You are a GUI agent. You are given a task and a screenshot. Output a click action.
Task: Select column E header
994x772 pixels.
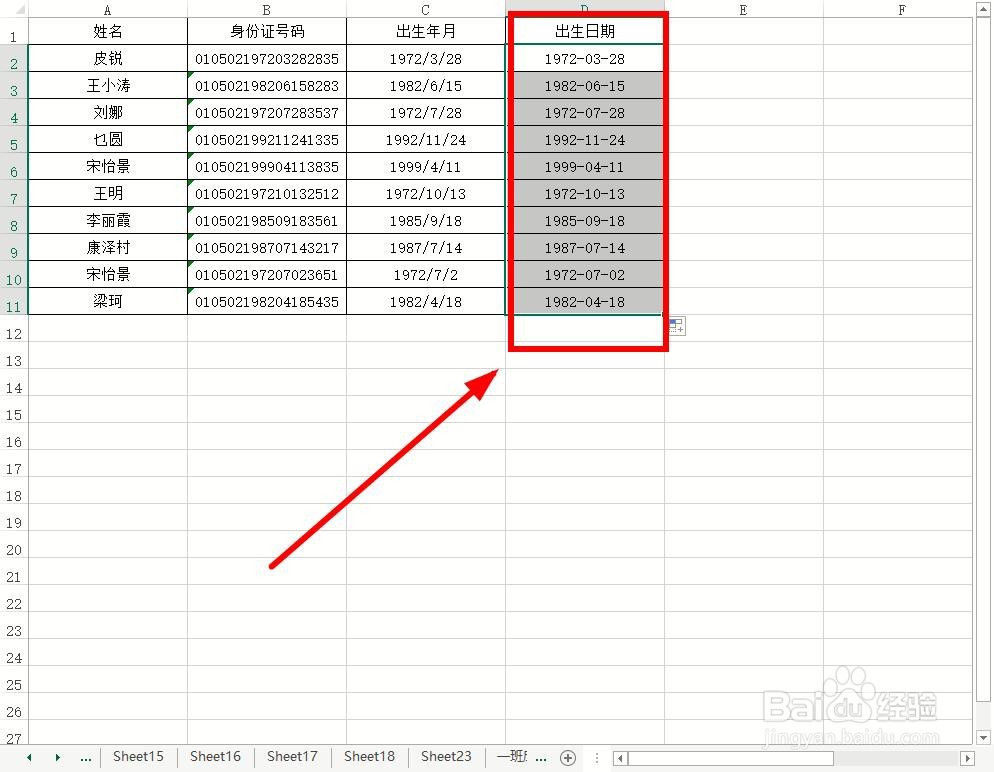point(744,10)
